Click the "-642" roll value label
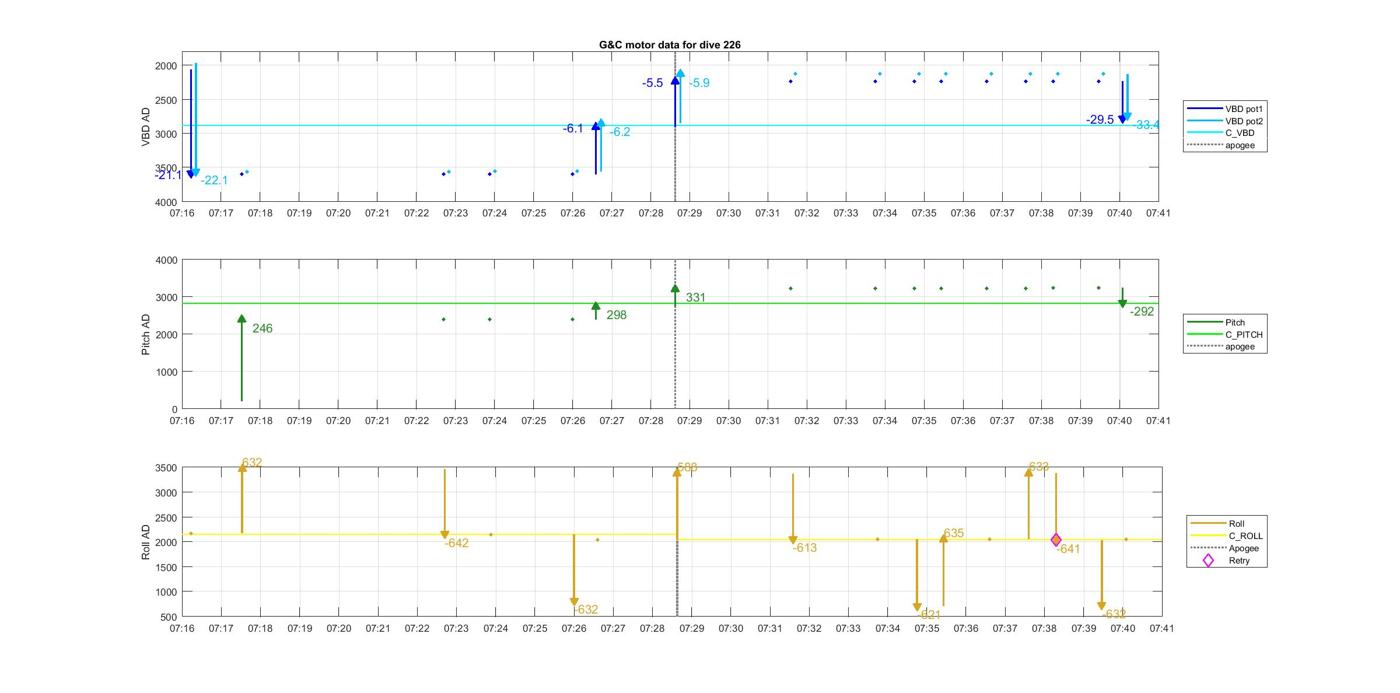This screenshot has width=1400, height=693. point(456,543)
